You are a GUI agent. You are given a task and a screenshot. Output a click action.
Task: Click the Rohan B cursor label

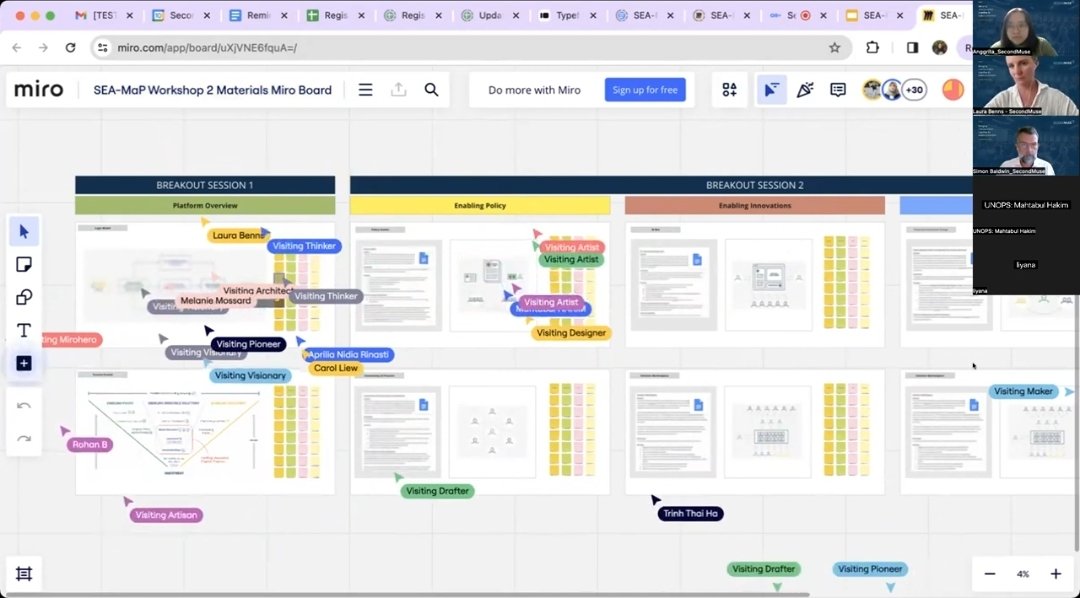90,444
